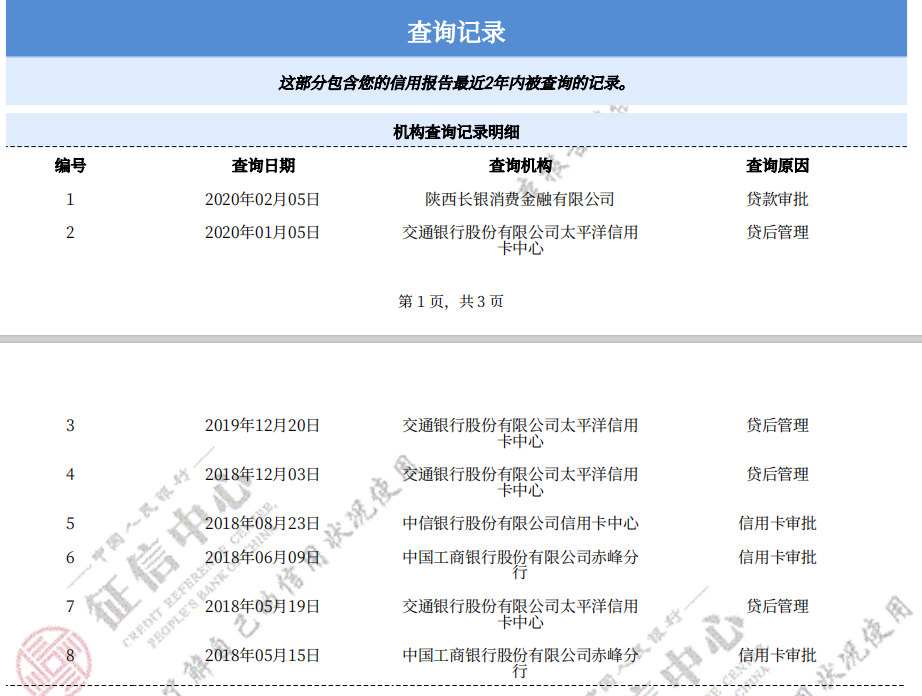
Task: Click 贷后管理 in the 2019年12月20日 row
Action: click(x=777, y=425)
